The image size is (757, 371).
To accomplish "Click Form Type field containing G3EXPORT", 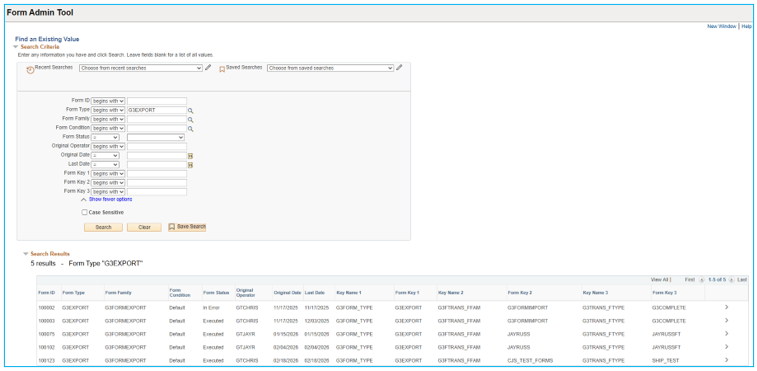I will (x=157, y=110).
